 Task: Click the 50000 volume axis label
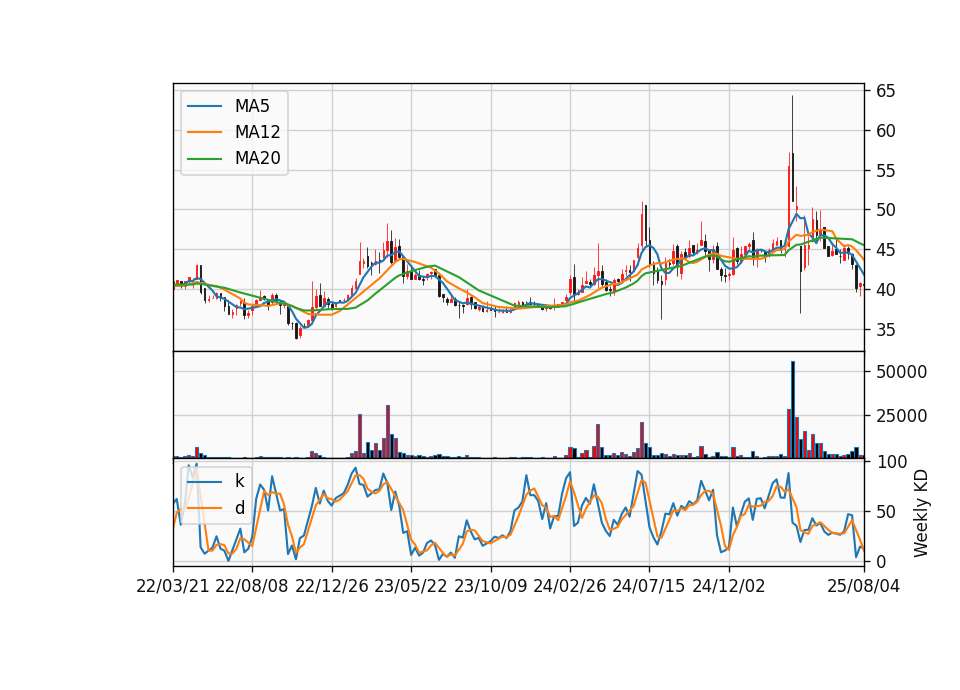901,372
